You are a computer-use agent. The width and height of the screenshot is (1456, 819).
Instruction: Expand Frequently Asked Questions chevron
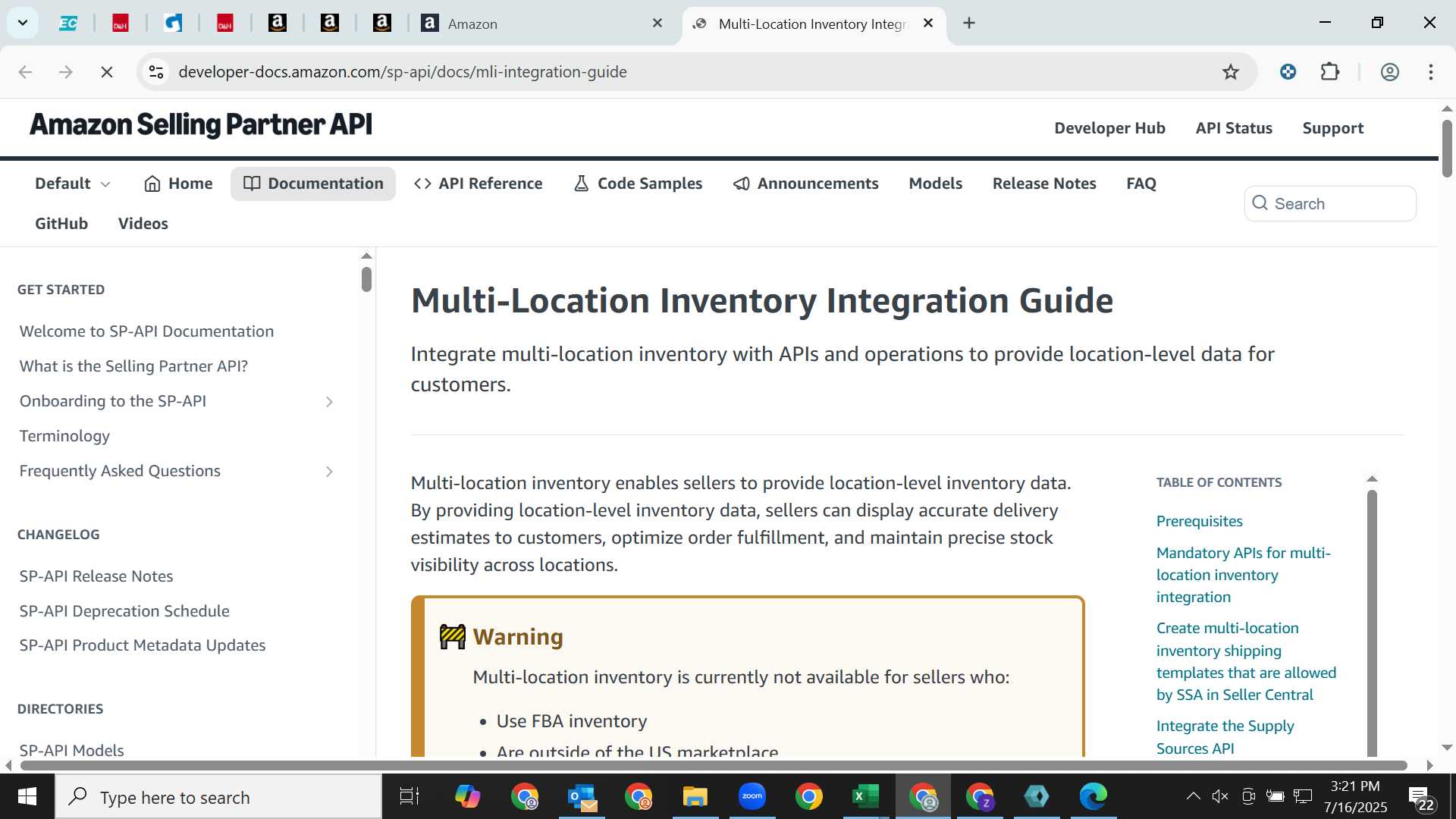[x=329, y=472]
